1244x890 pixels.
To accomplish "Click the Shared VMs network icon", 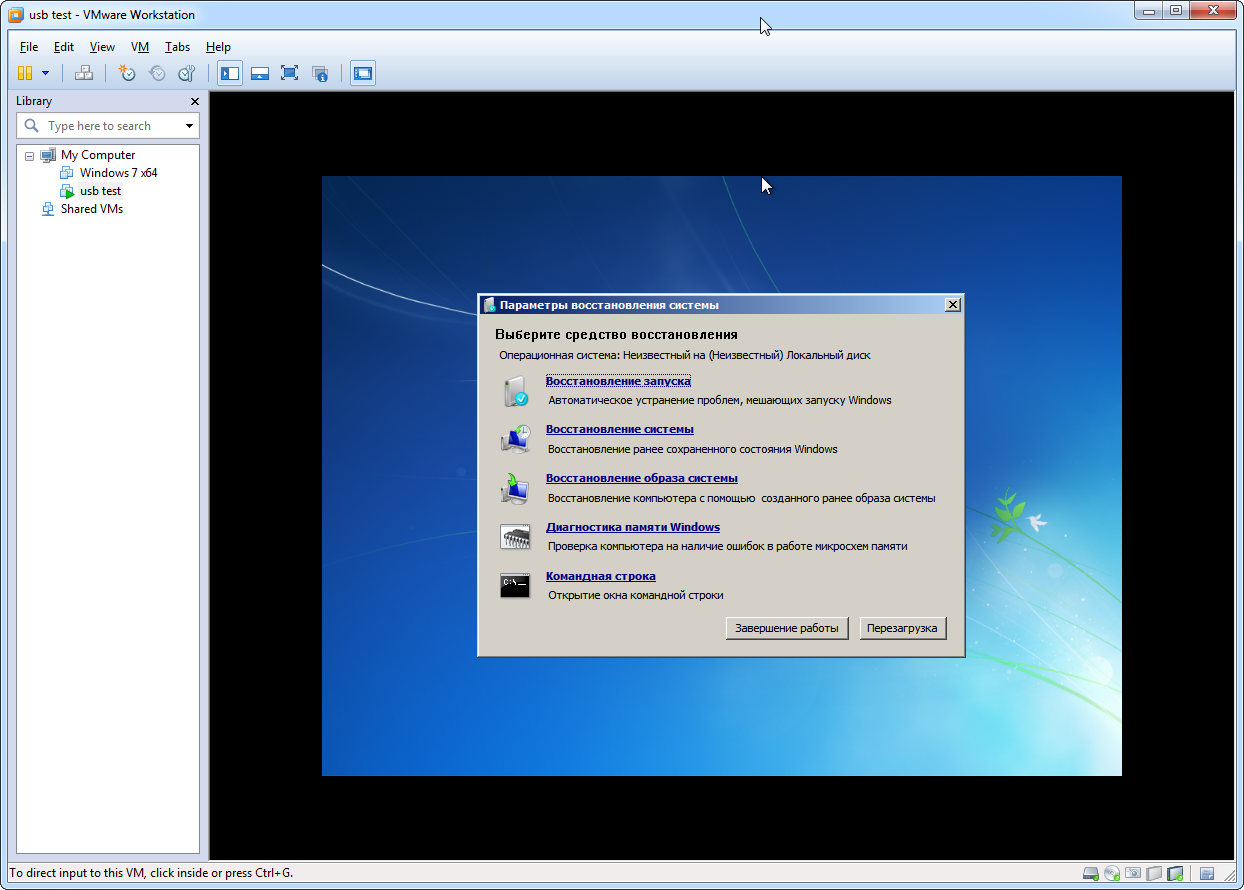I will [x=48, y=209].
